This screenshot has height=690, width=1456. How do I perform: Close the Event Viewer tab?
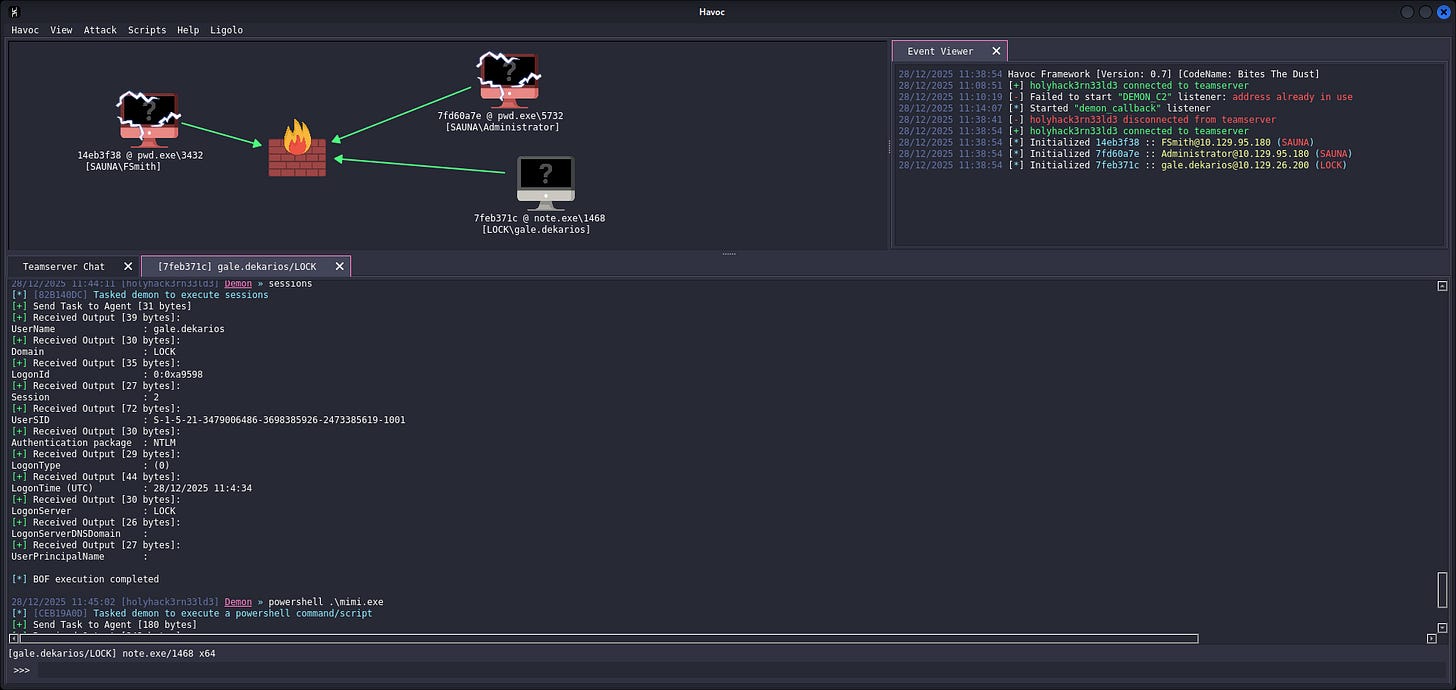996,51
